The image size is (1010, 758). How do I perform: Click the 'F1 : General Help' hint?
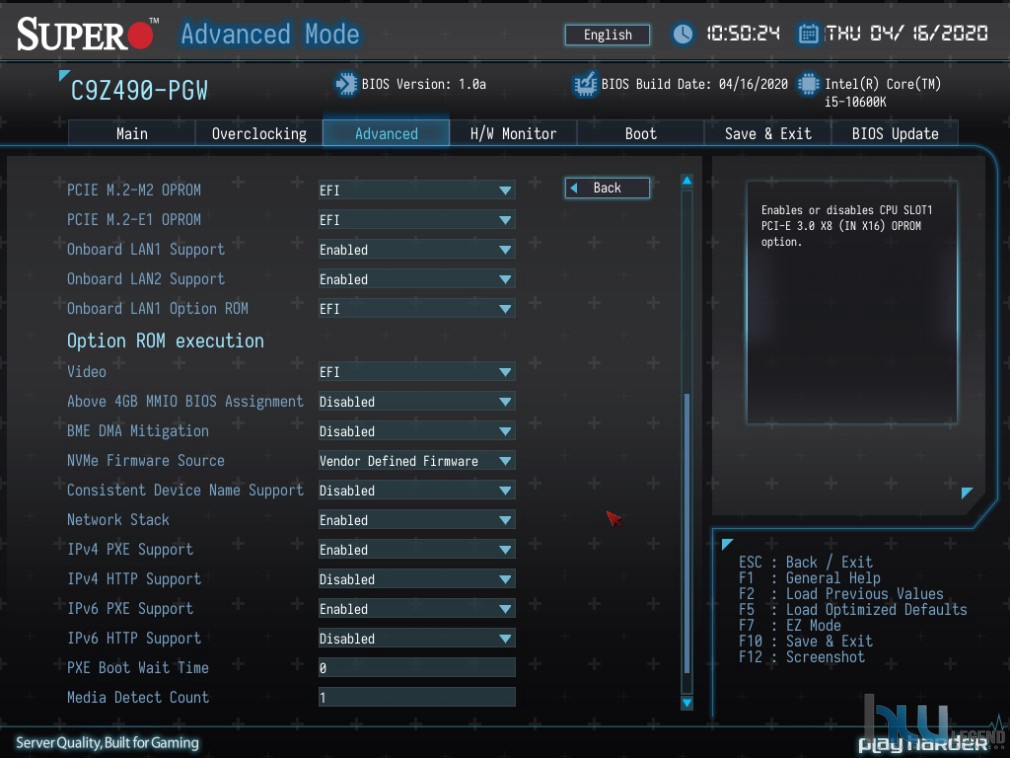click(809, 578)
